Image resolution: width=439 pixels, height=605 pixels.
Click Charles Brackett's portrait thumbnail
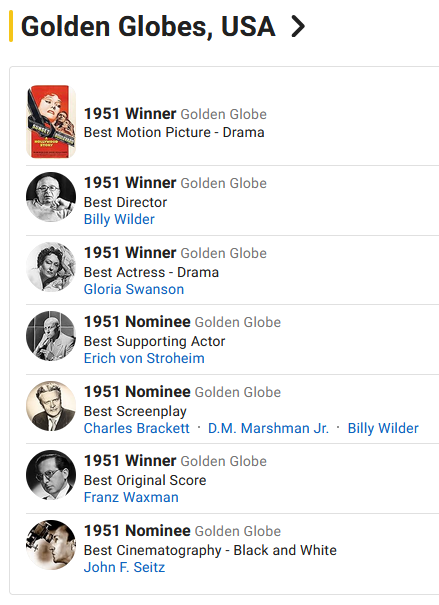[51, 406]
